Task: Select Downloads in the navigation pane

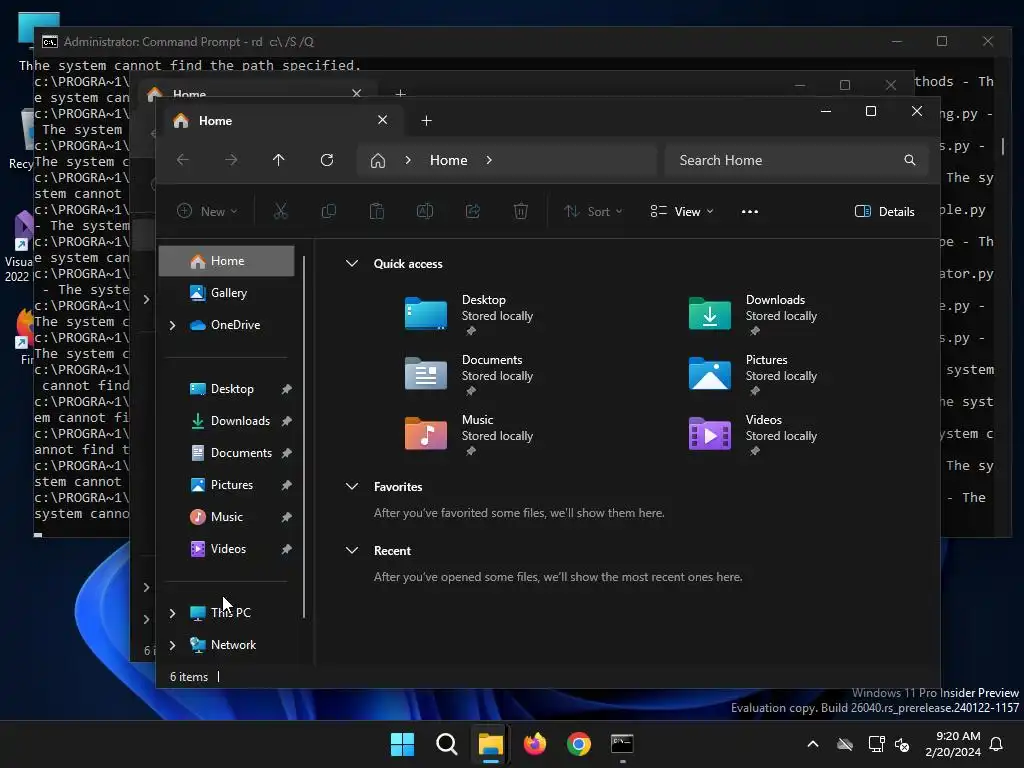Action: [x=227, y=421]
